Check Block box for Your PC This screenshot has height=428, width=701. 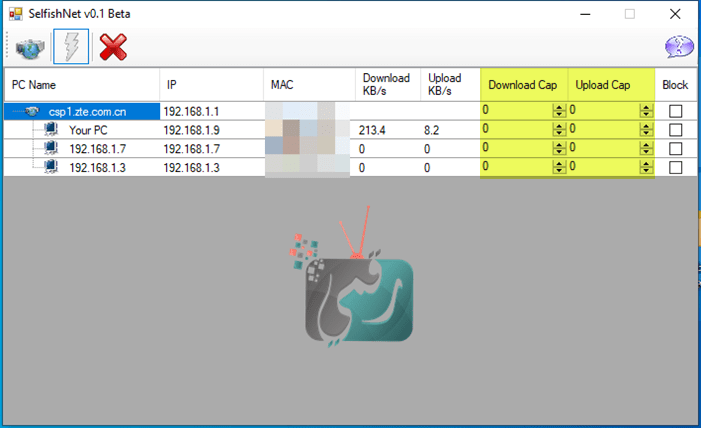click(x=676, y=130)
